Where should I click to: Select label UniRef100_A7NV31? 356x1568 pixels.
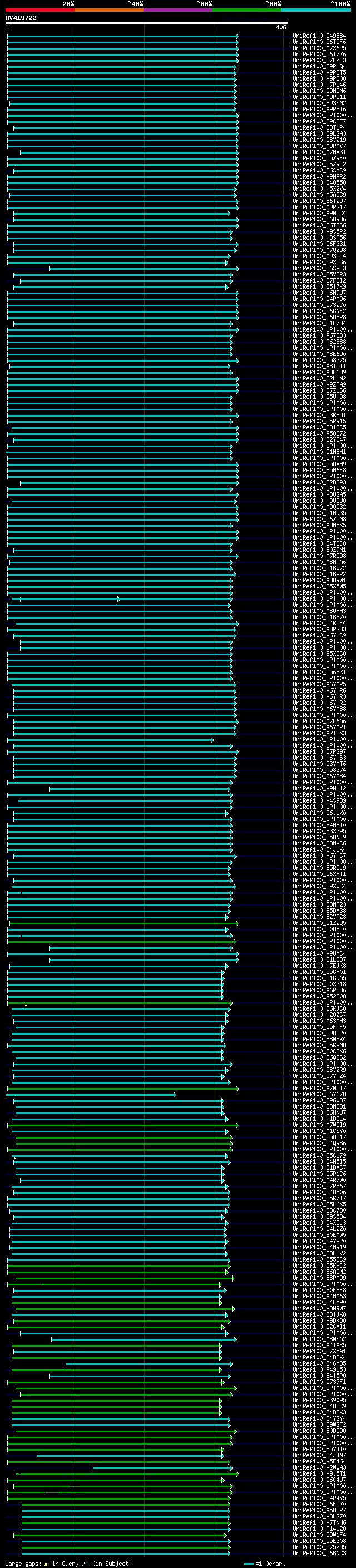[x=319, y=152]
